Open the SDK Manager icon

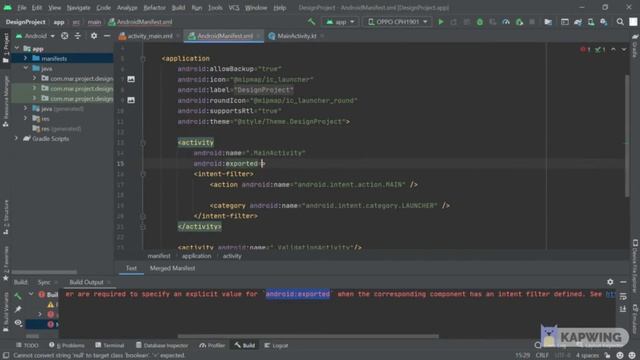click(x=604, y=22)
